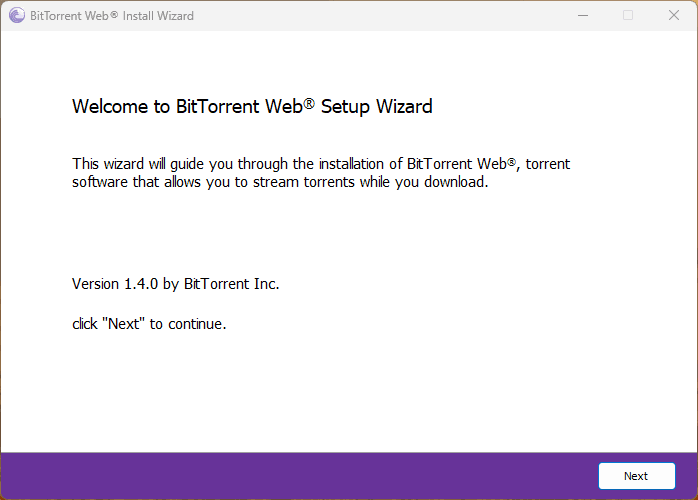Screen dimensions: 698x500
Task: Click the 'Version 1.4.0 by BitTorrent Inc.' text
Action: (x=175, y=284)
